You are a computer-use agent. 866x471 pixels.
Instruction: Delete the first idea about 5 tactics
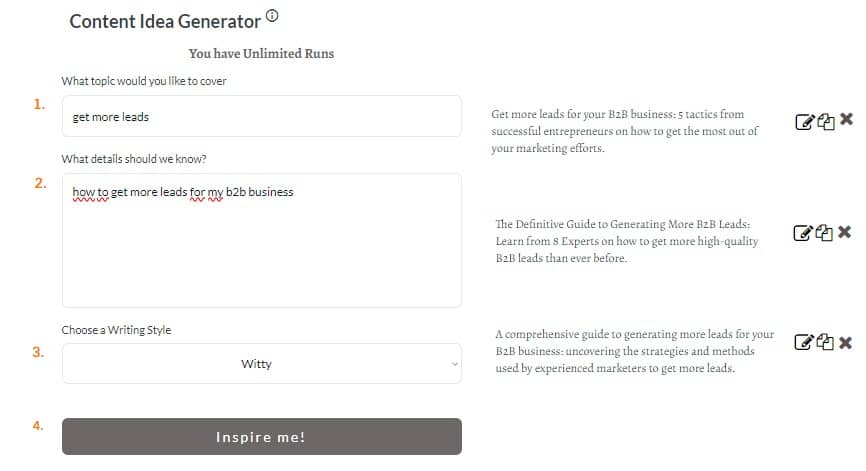(x=846, y=119)
